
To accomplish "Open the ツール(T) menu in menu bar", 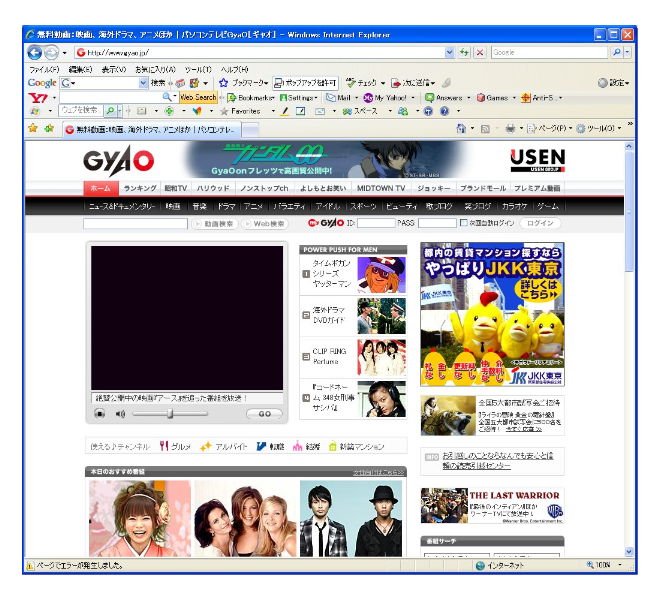I will [x=197, y=69].
